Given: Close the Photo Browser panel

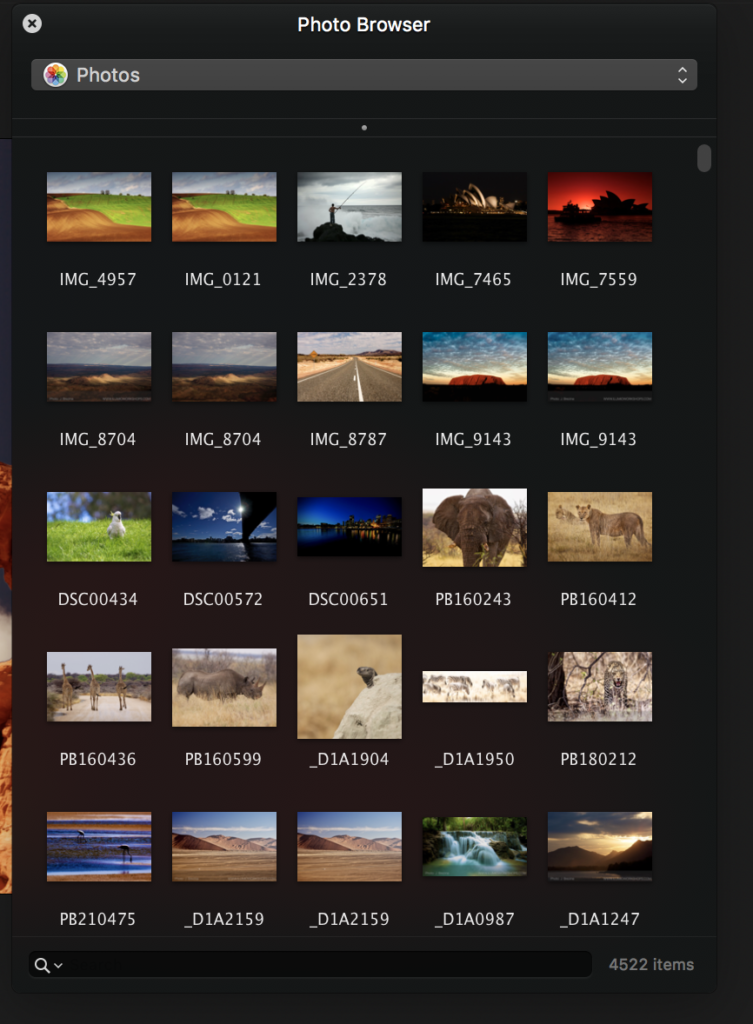Looking at the screenshot, I should [32, 24].
